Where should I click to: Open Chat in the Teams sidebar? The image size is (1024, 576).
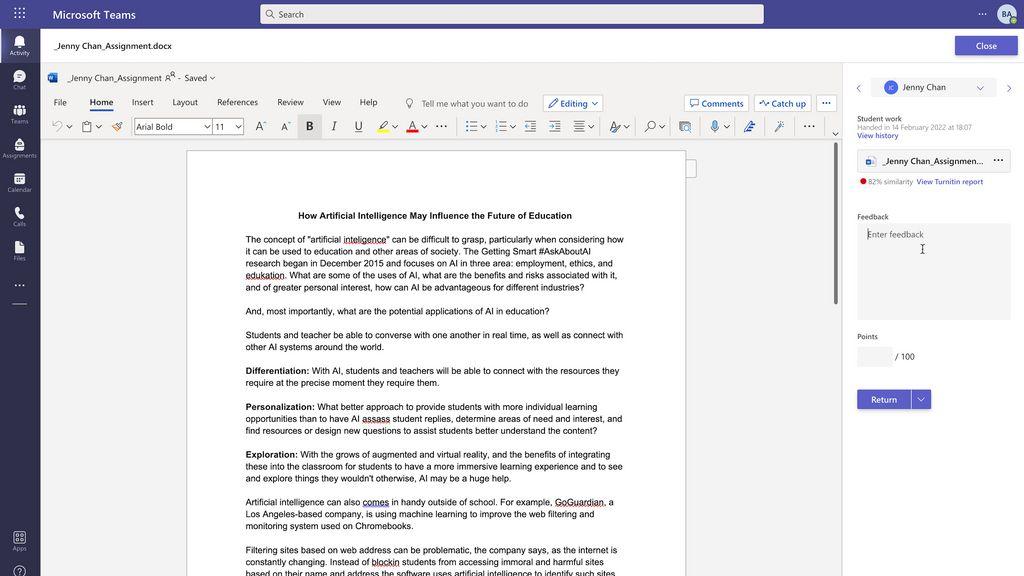20,80
